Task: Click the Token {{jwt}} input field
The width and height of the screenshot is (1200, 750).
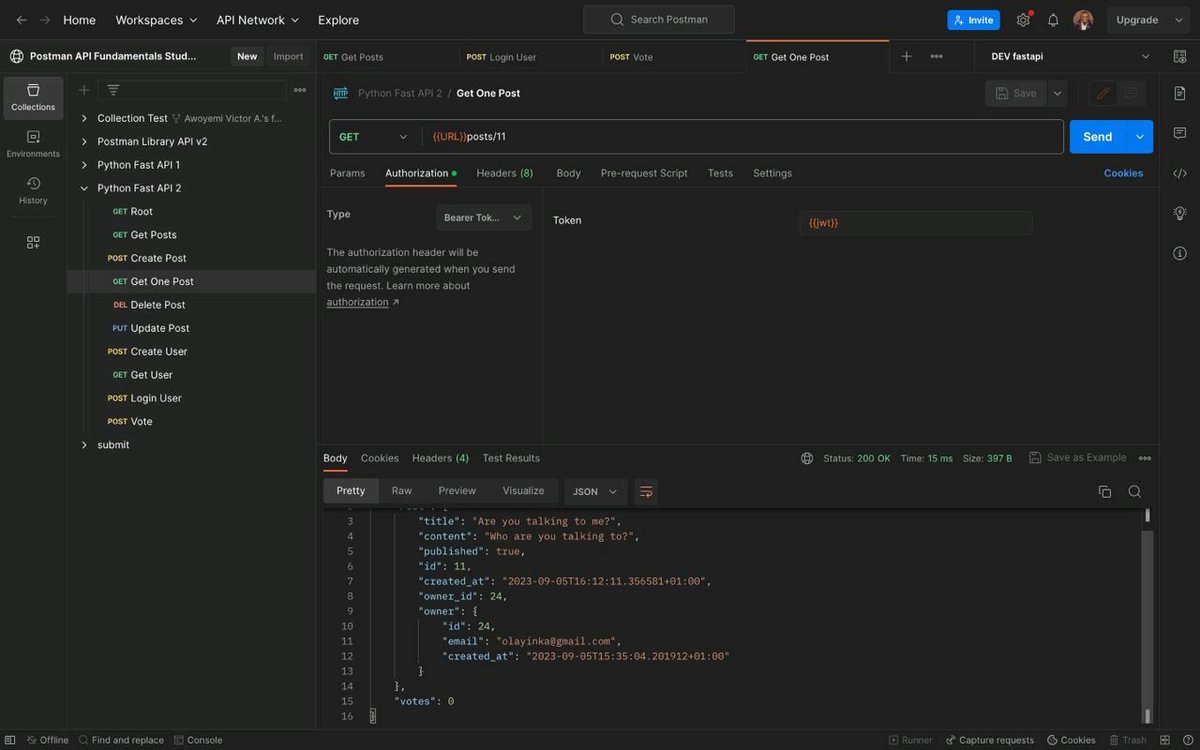Action: pos(915,223)
